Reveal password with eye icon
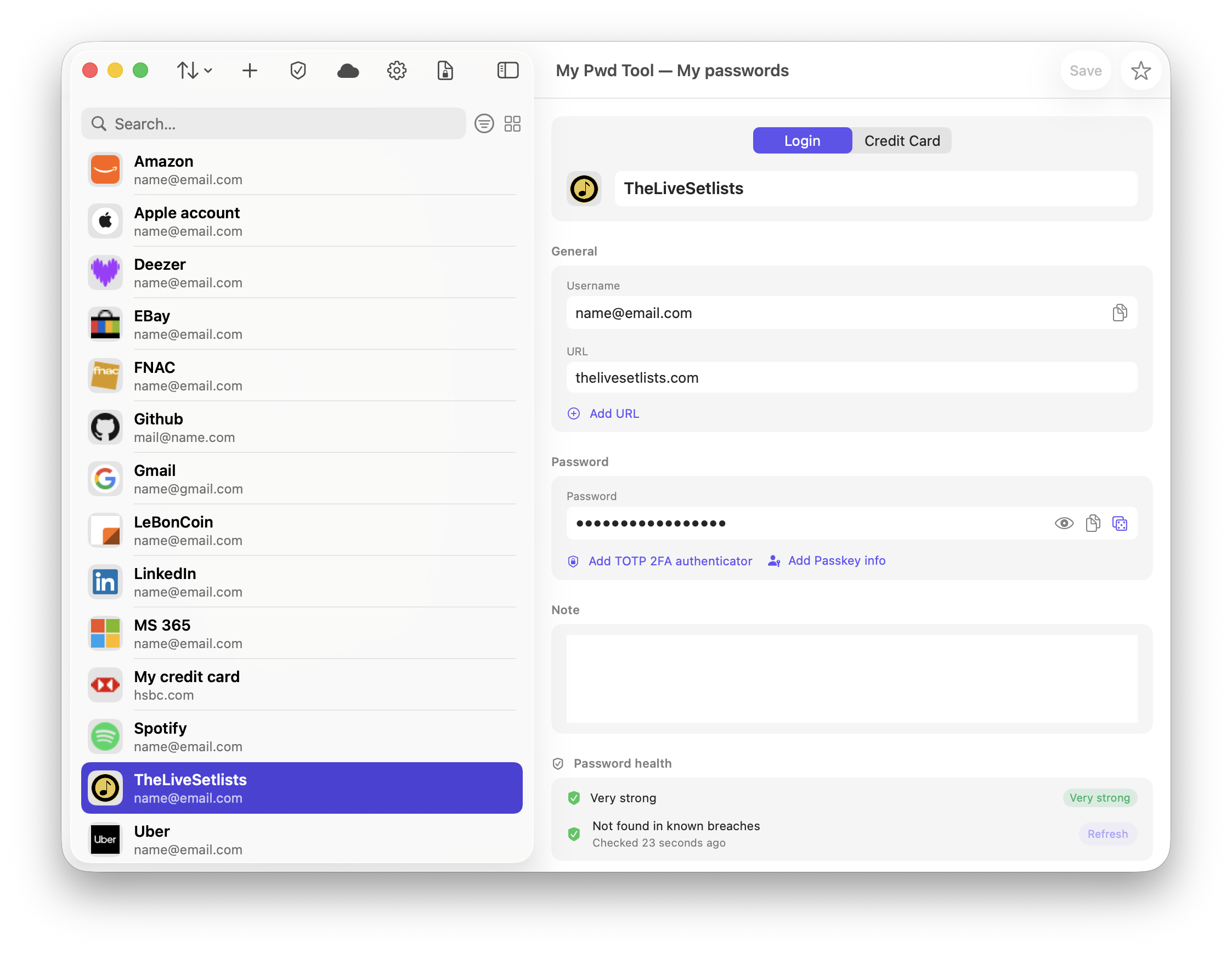 coord(1064,523)
